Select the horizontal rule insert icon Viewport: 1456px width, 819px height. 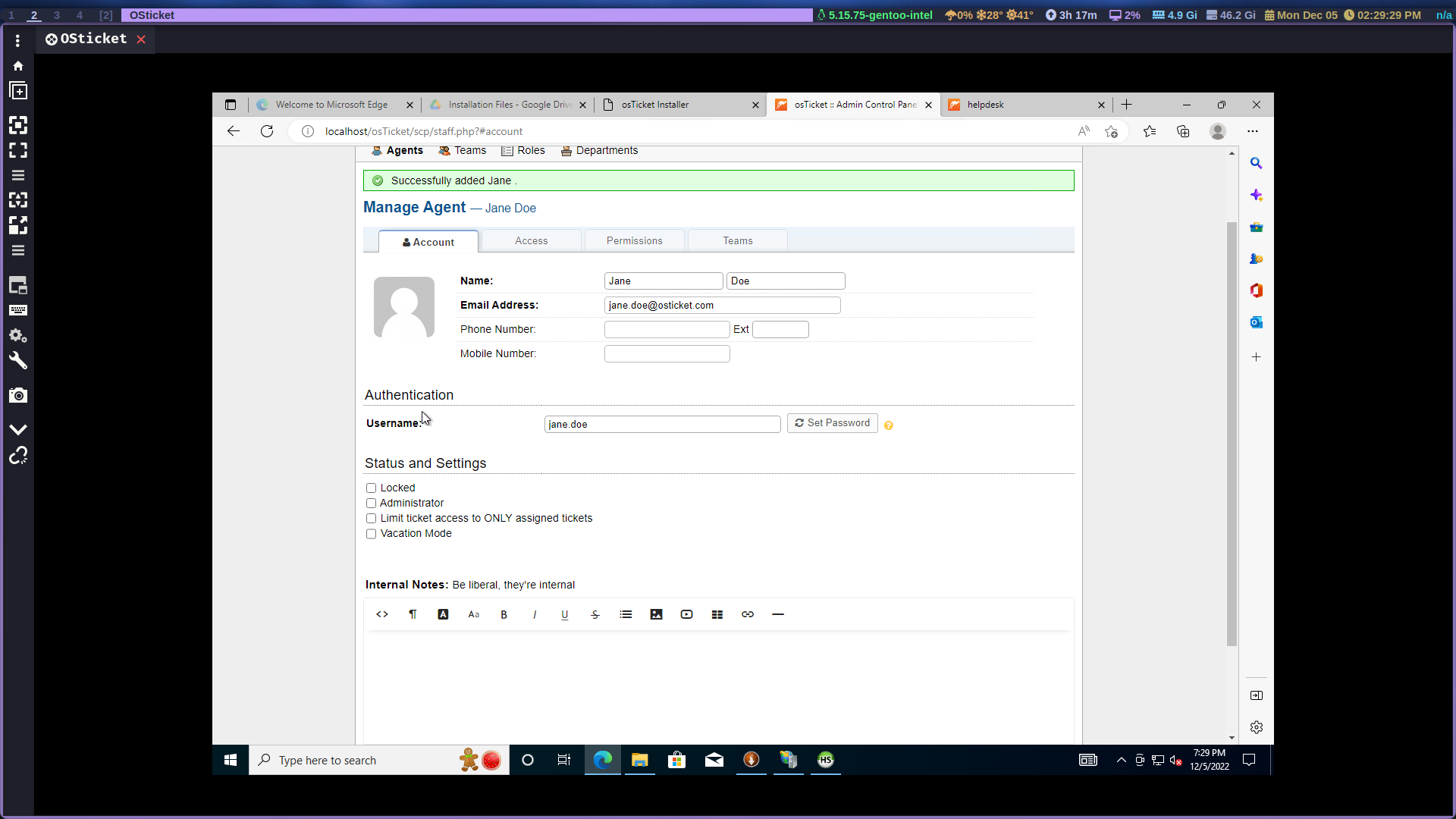tap(778, 614)
